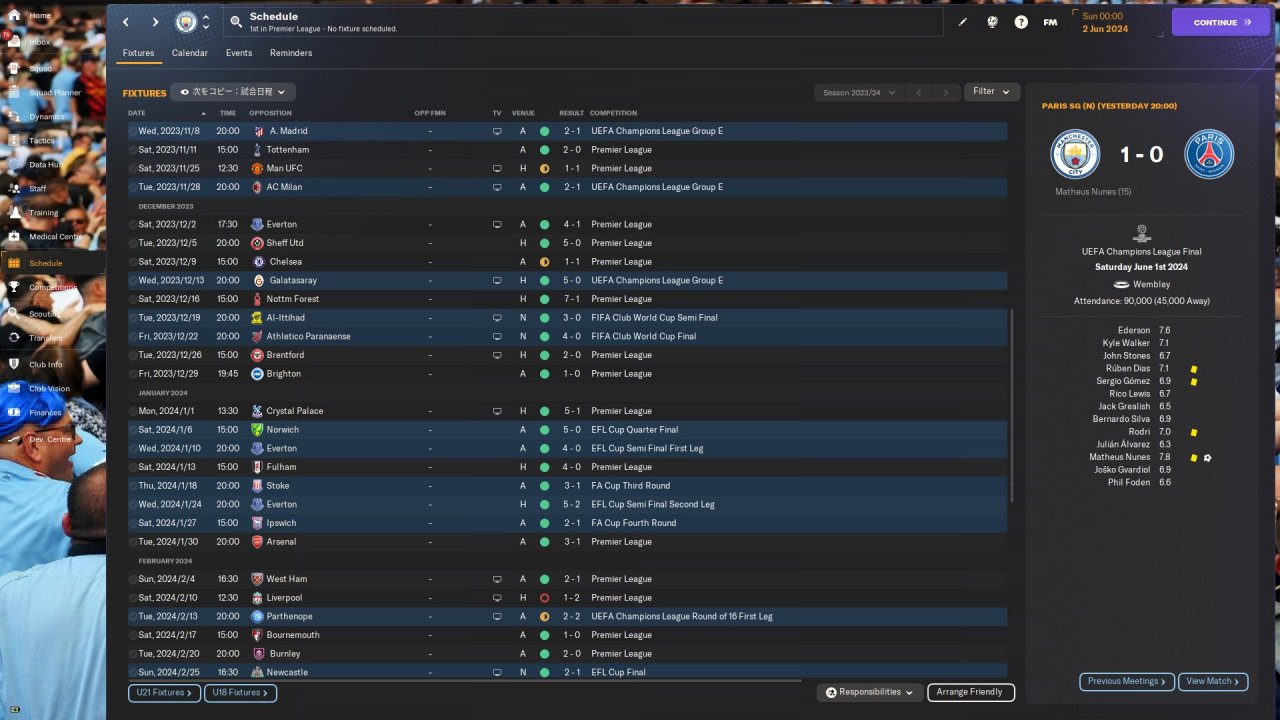Select the Schedule calendar icon in sidebar

click(14, 263)
